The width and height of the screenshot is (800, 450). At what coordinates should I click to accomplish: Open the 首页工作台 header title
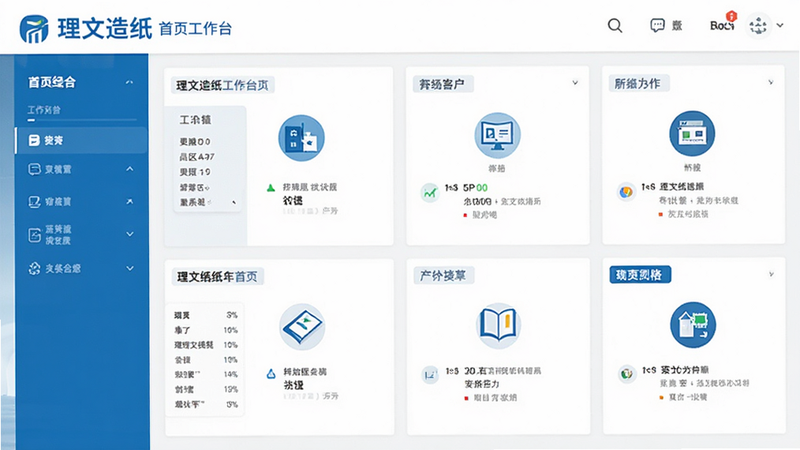[x=195, y=29]
